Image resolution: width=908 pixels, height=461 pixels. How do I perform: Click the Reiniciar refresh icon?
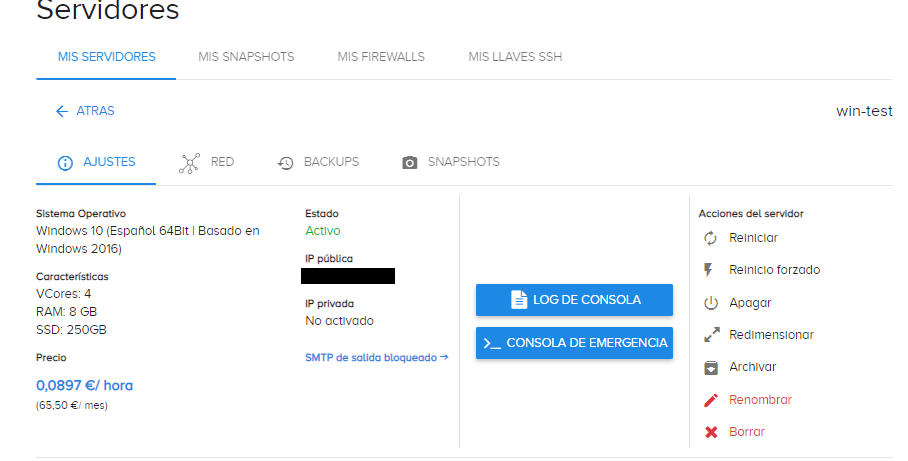(711, 238)
